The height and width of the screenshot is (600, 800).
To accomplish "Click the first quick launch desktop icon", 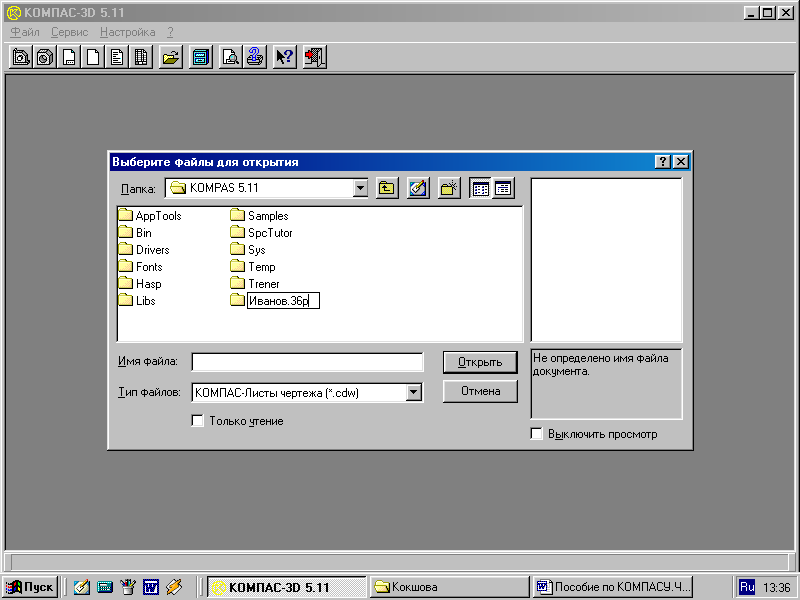I will tap(81, 587).
